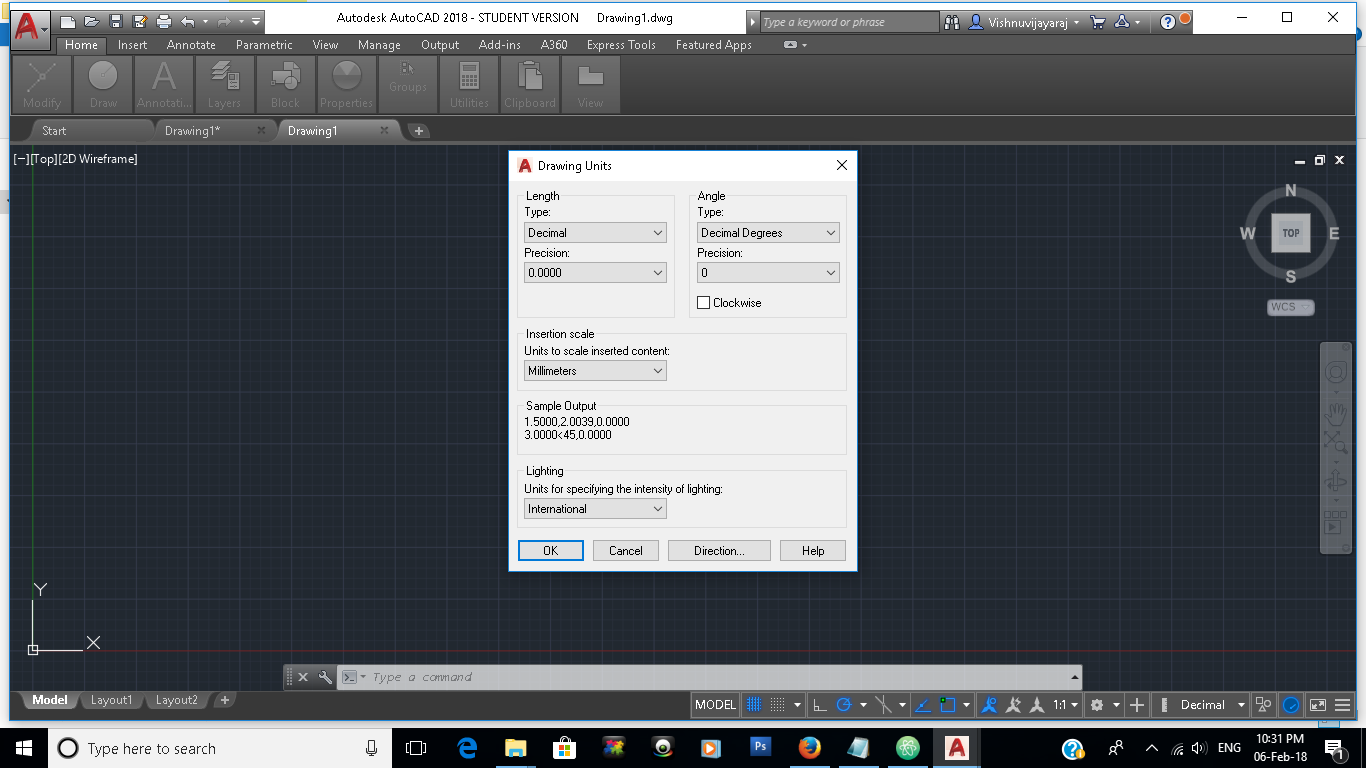Switch to the Annotate ribbon tab
1366x768 pixels.
click(191, 45)
